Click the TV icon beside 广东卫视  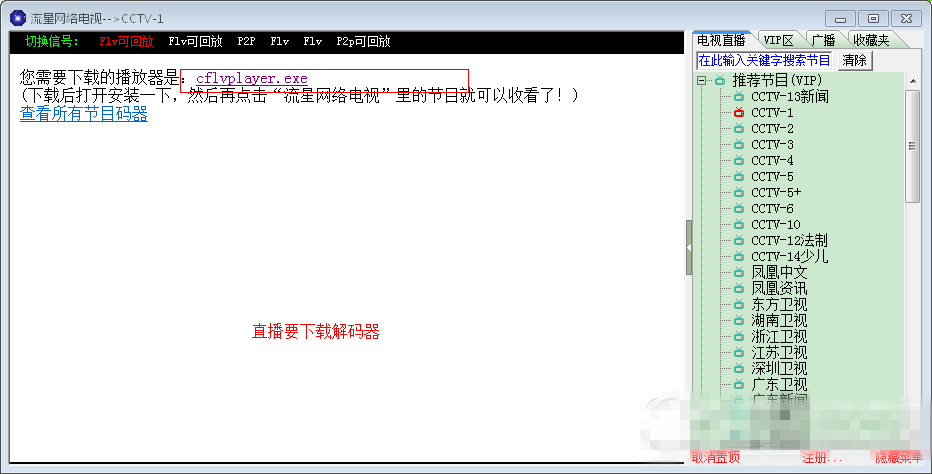click(x=739, y=385)
